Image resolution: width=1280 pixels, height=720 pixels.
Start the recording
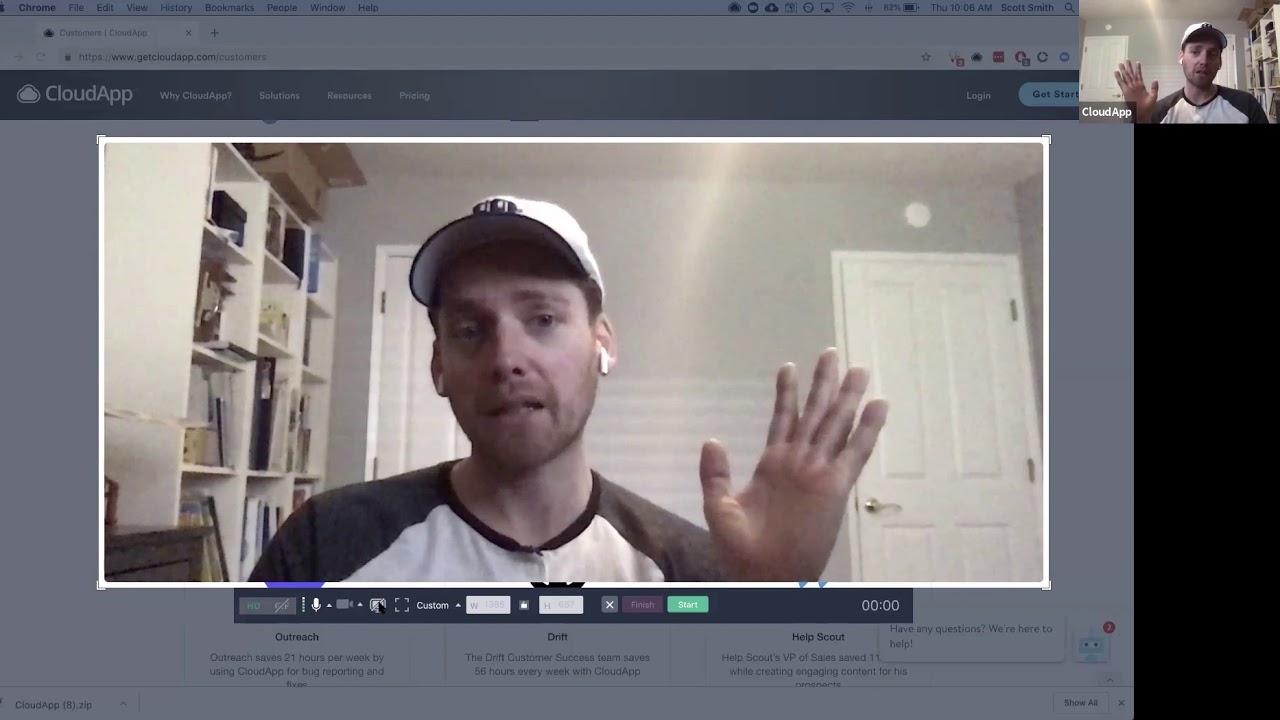(688, 605)
